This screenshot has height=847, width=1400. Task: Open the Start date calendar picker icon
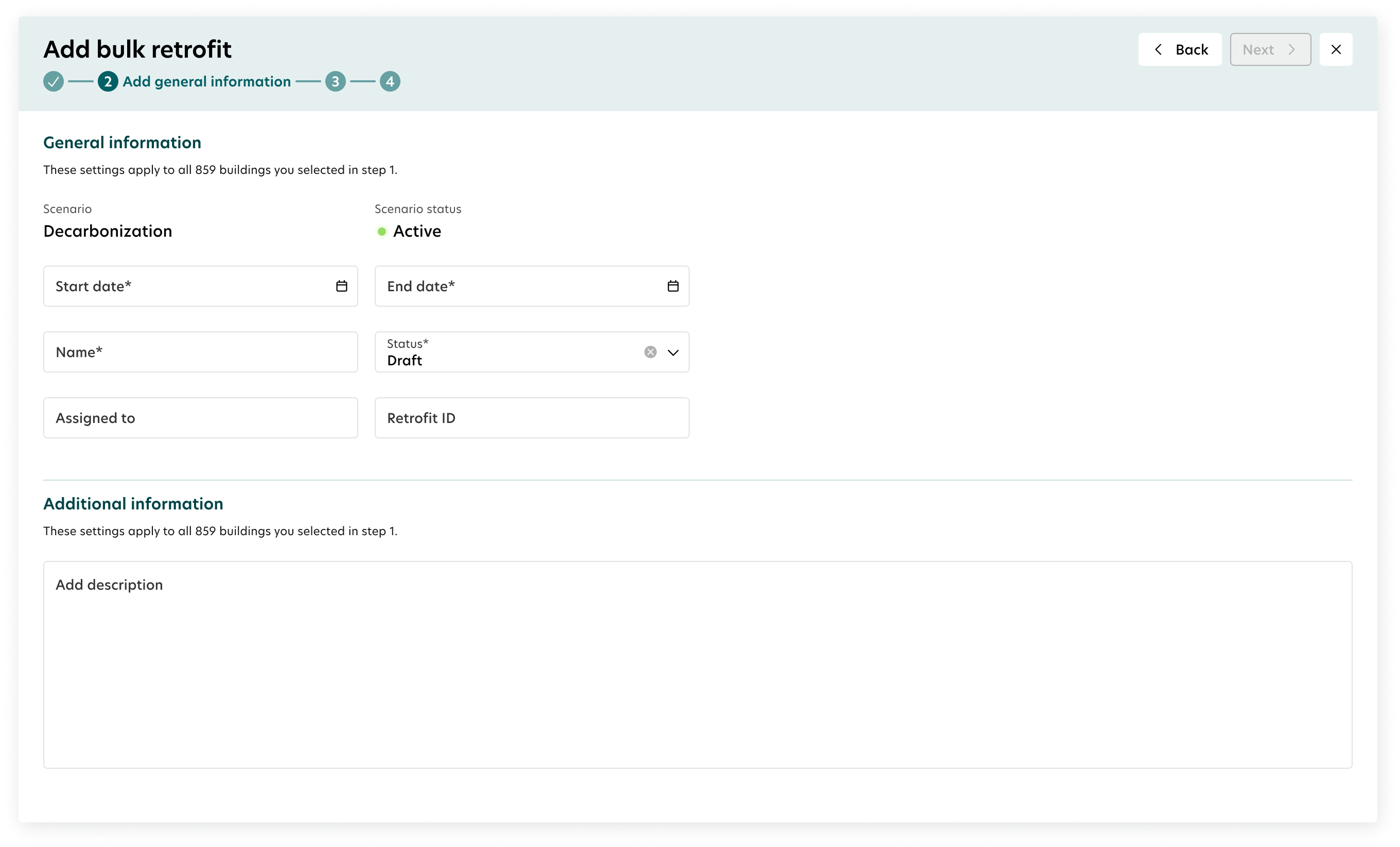(341, 286)
